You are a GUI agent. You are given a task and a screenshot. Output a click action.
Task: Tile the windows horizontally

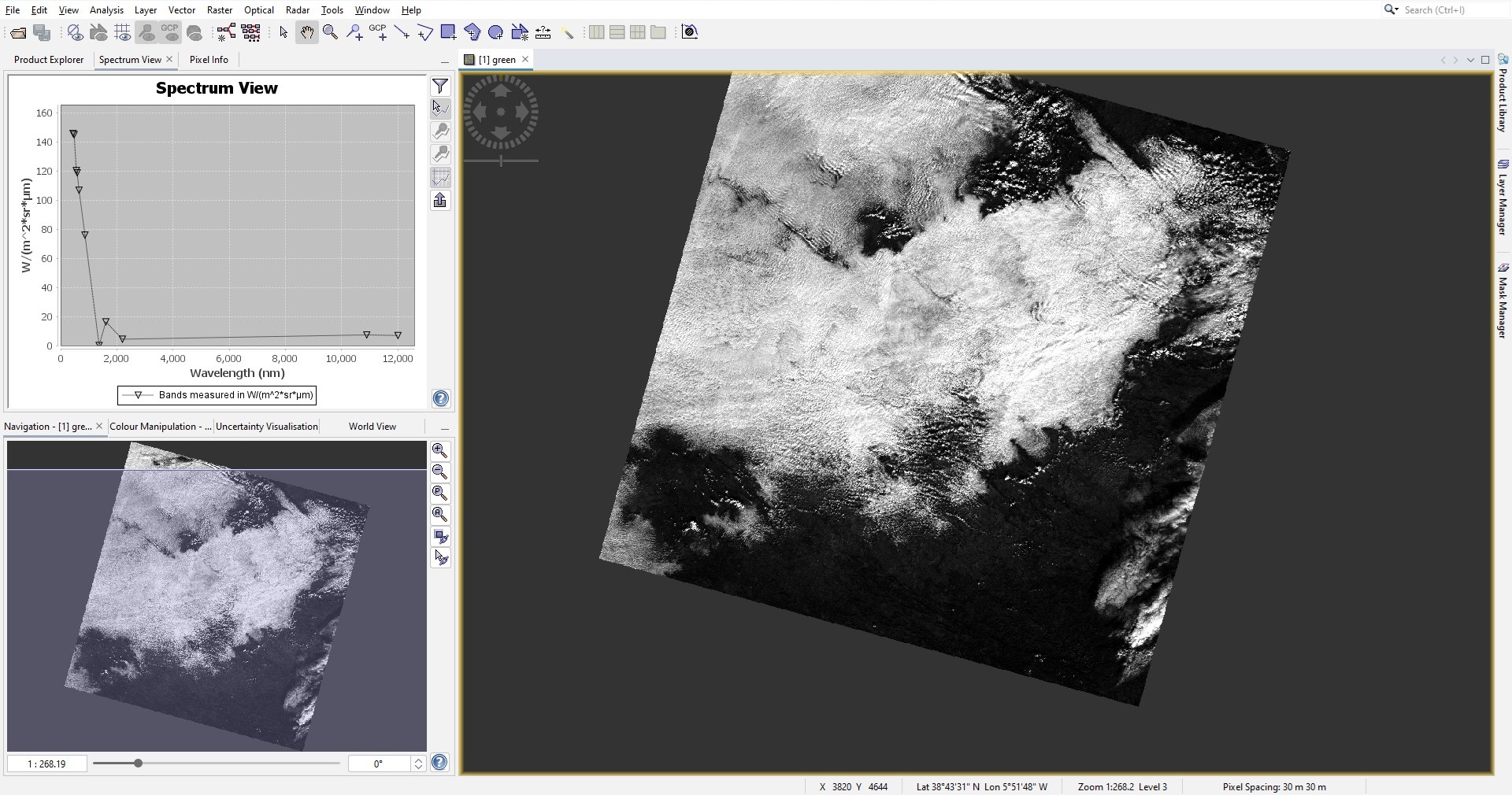tap(597, 32)
